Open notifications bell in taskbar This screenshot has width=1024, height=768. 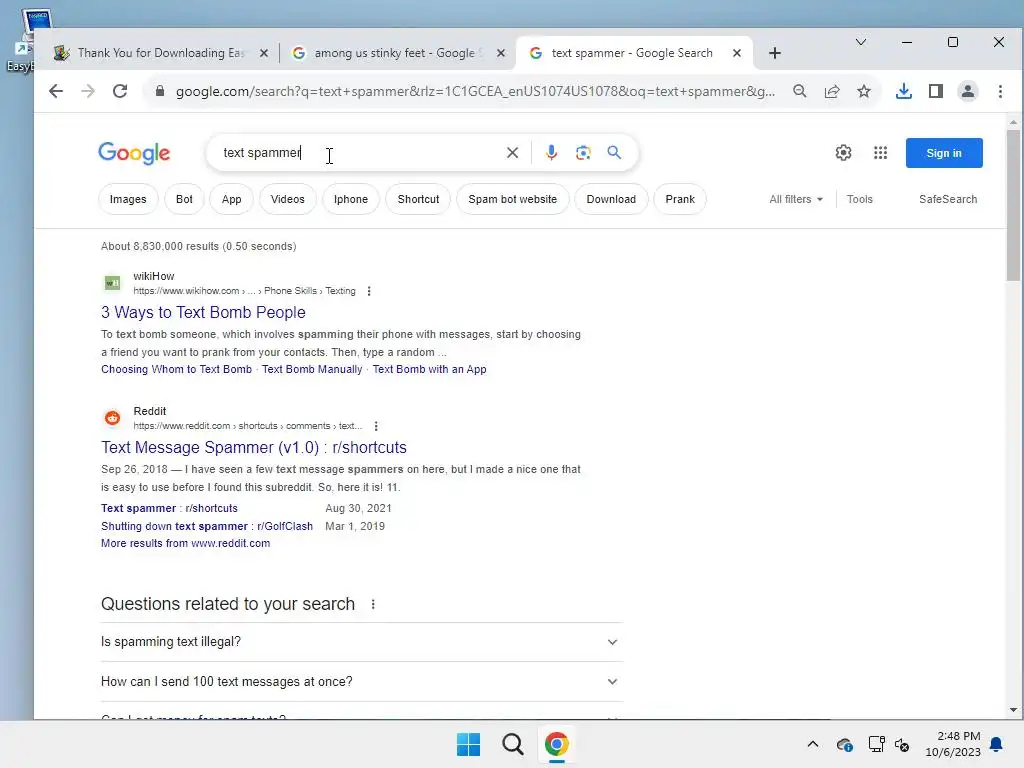pyautogui.click(x=997, y=744)
